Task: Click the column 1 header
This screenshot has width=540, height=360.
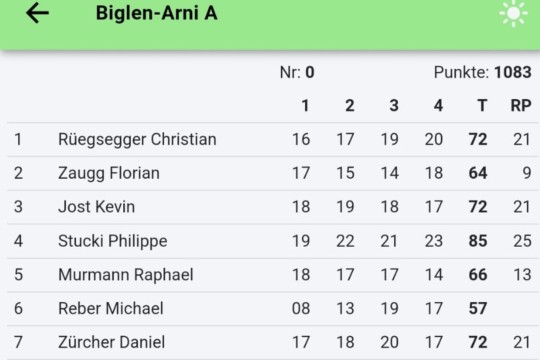Action: click(x=305, y=105)
